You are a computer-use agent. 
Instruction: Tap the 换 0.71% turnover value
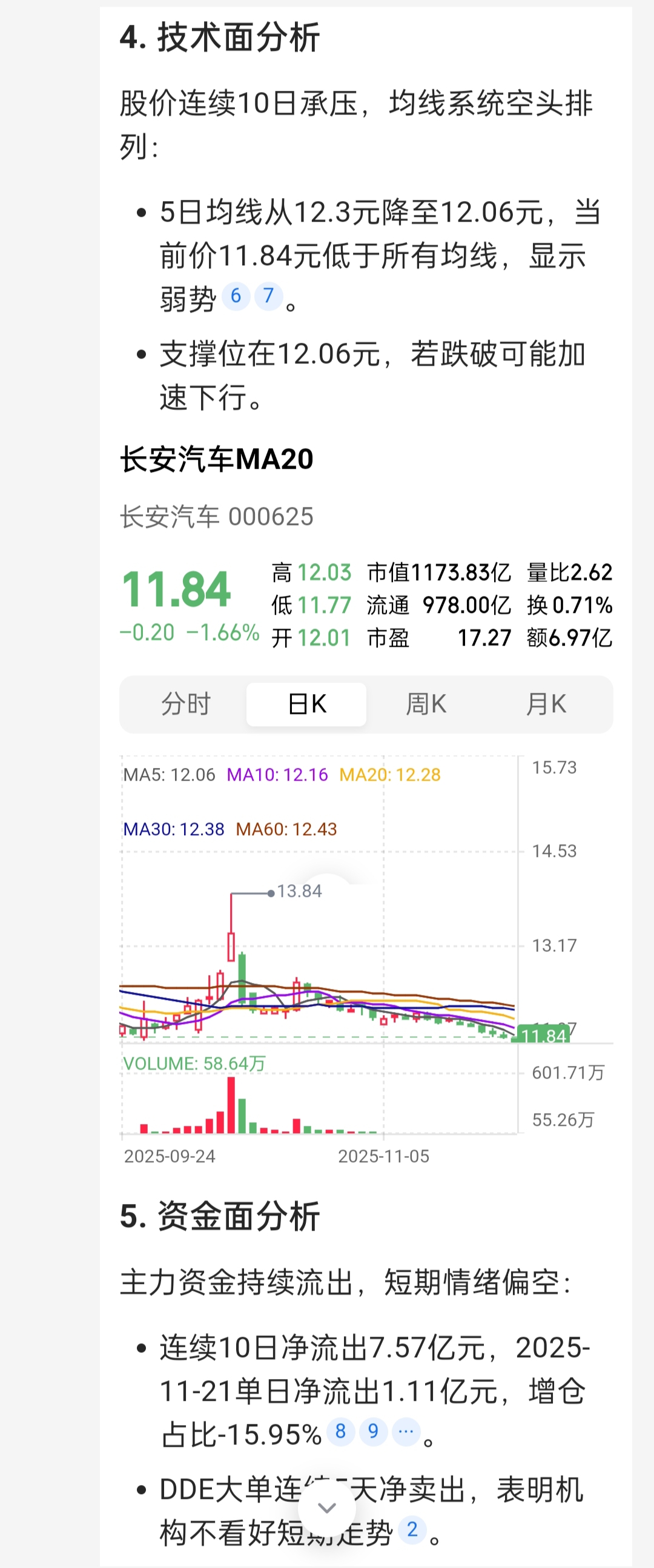(569, 606)
